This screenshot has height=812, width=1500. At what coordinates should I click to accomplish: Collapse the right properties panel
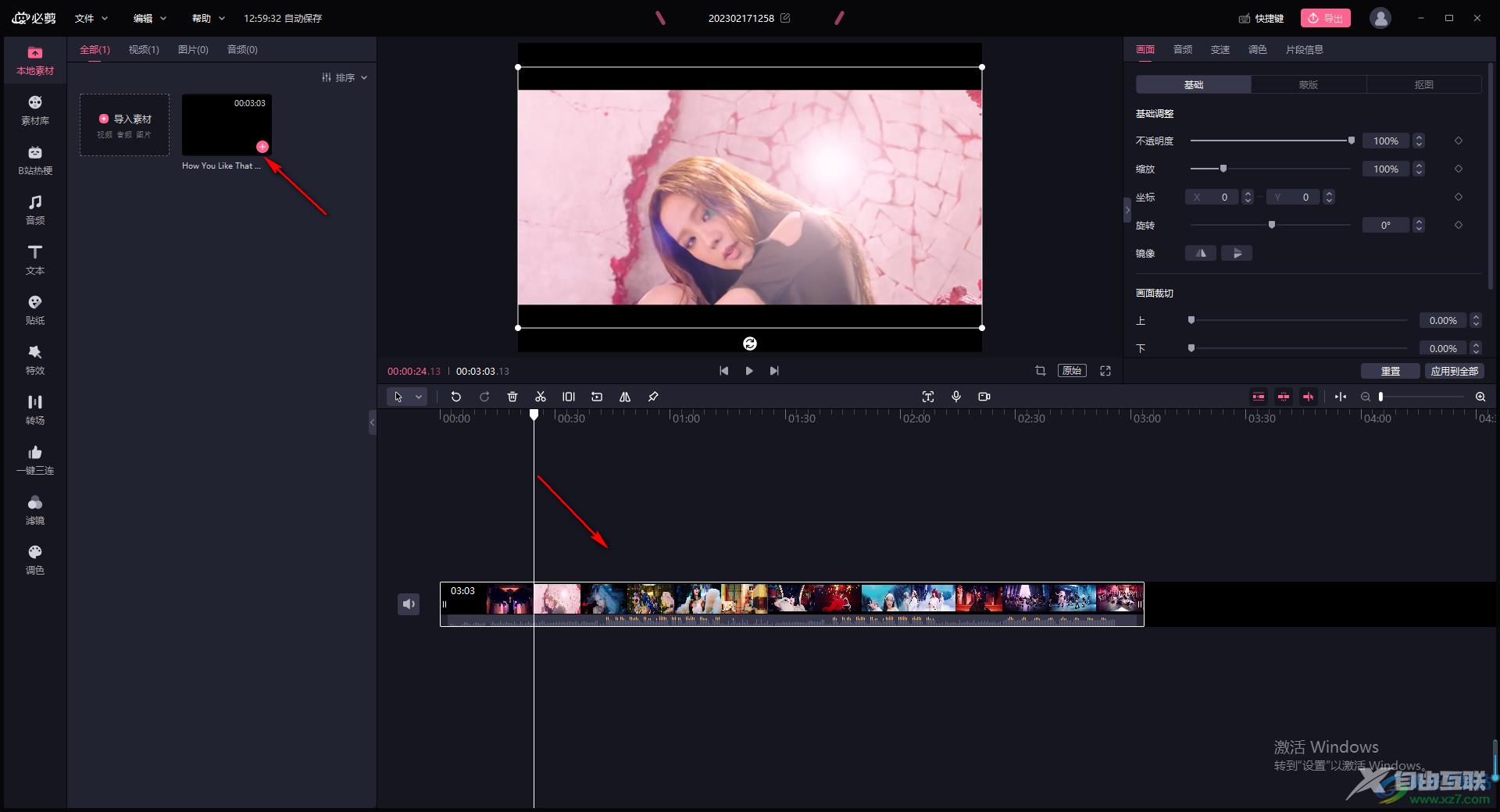[1127, 210]
